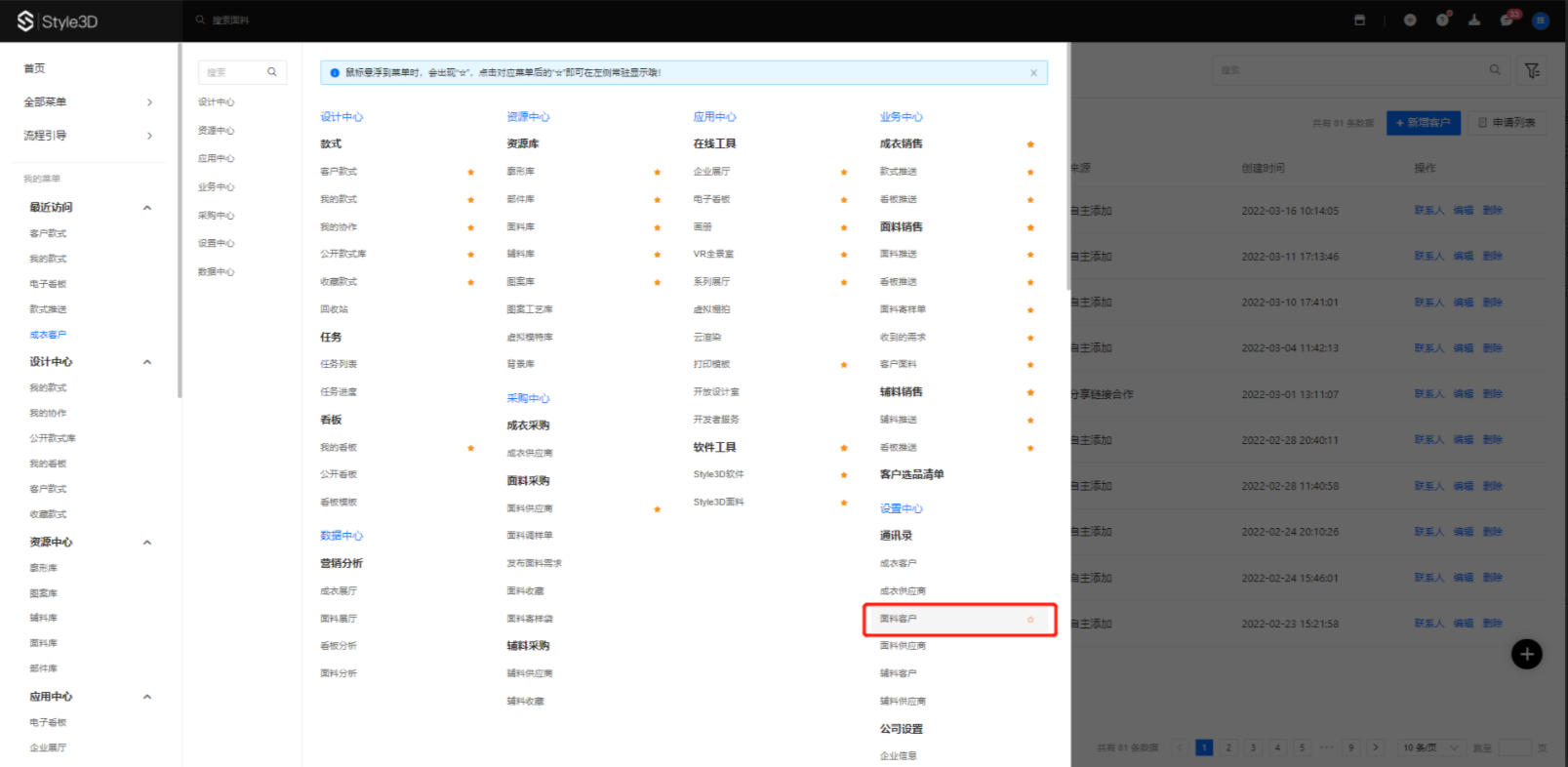Collapse the 最近访问 section

point(147,208)
